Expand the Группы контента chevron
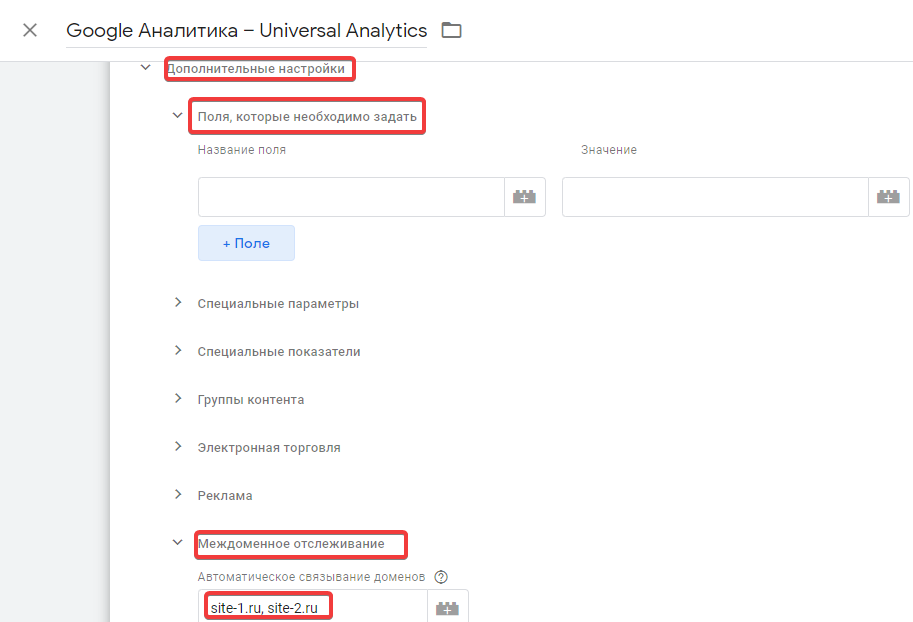This screenshot has width=913, height=622. (x=178, y=398)
